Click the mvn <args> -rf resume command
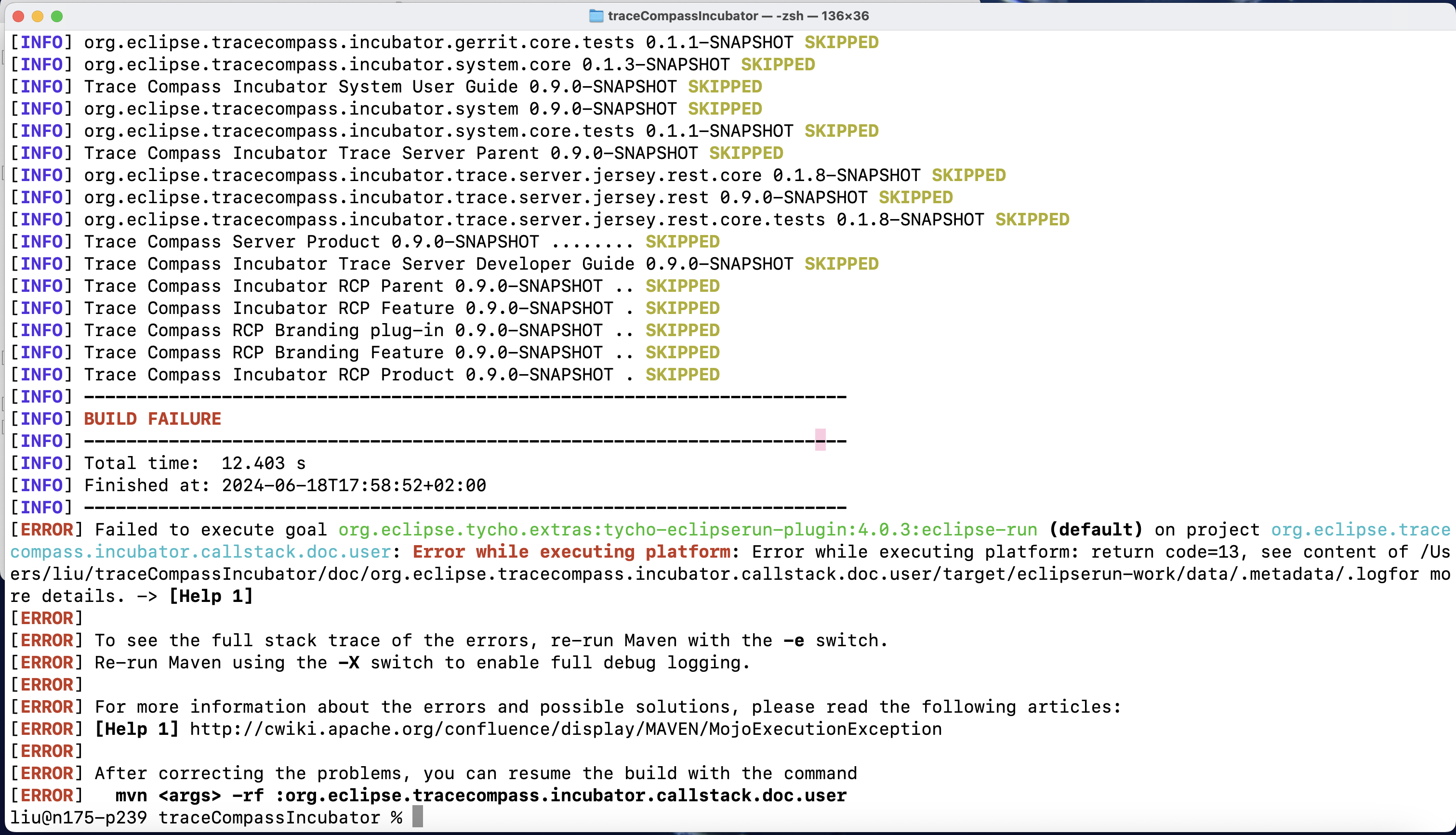The image size is (1456, 835). coord(481,796)
